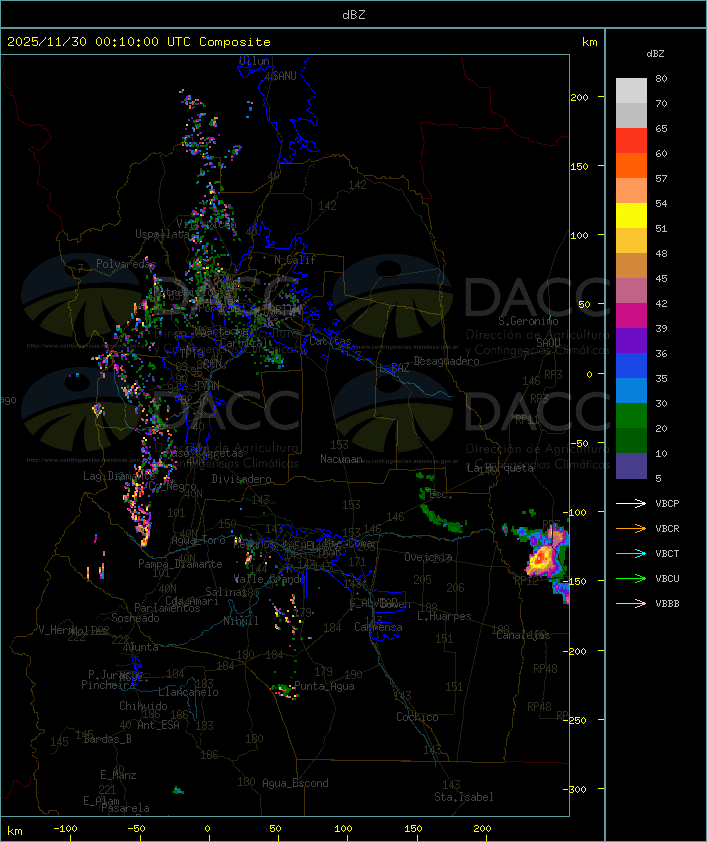Image resolution: width=707 pixels, height=842 pixels.
Task: Click the E_Manz place label
Action: point(118,775)
